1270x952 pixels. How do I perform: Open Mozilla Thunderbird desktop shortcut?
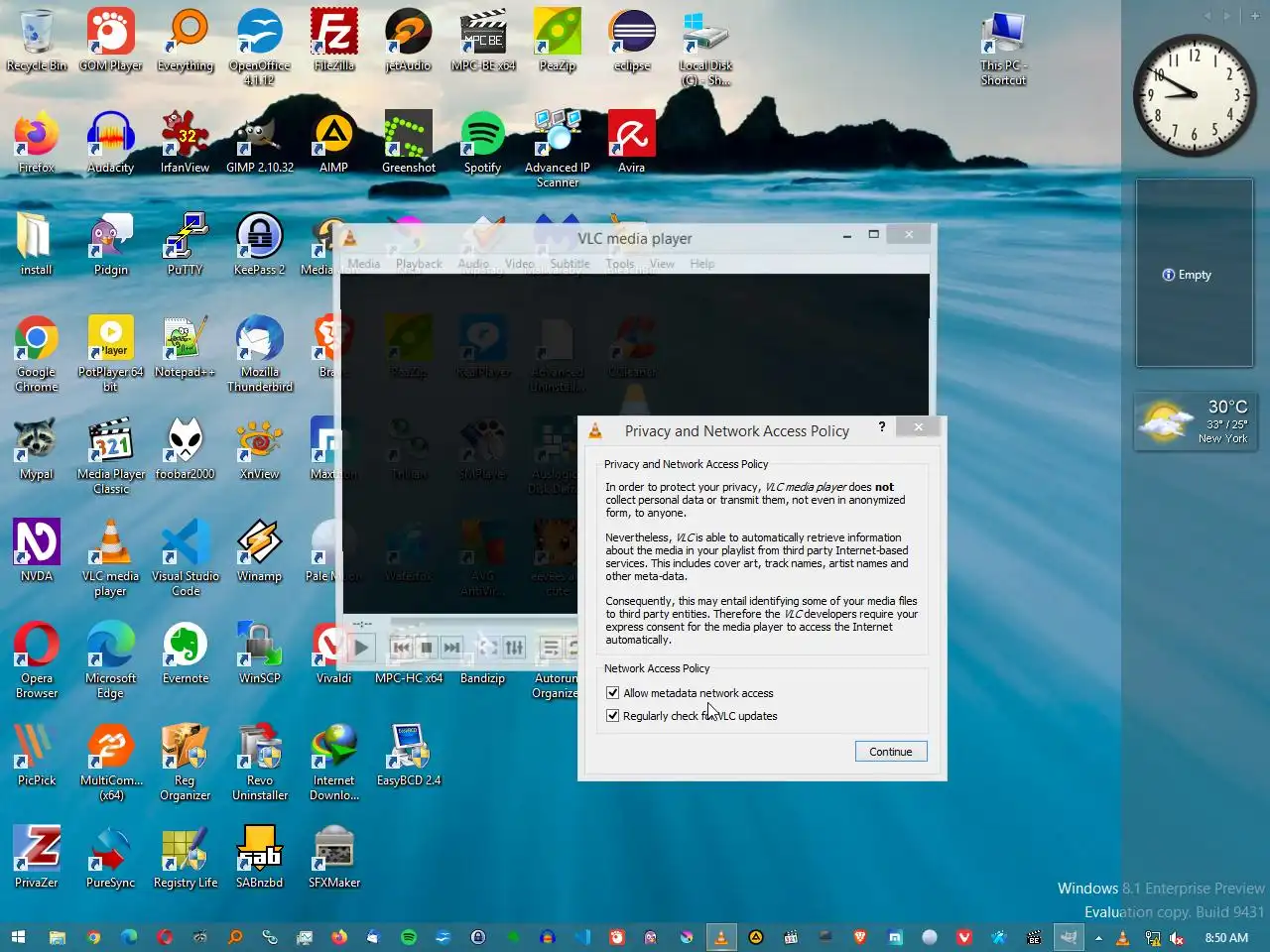point(260,354)
